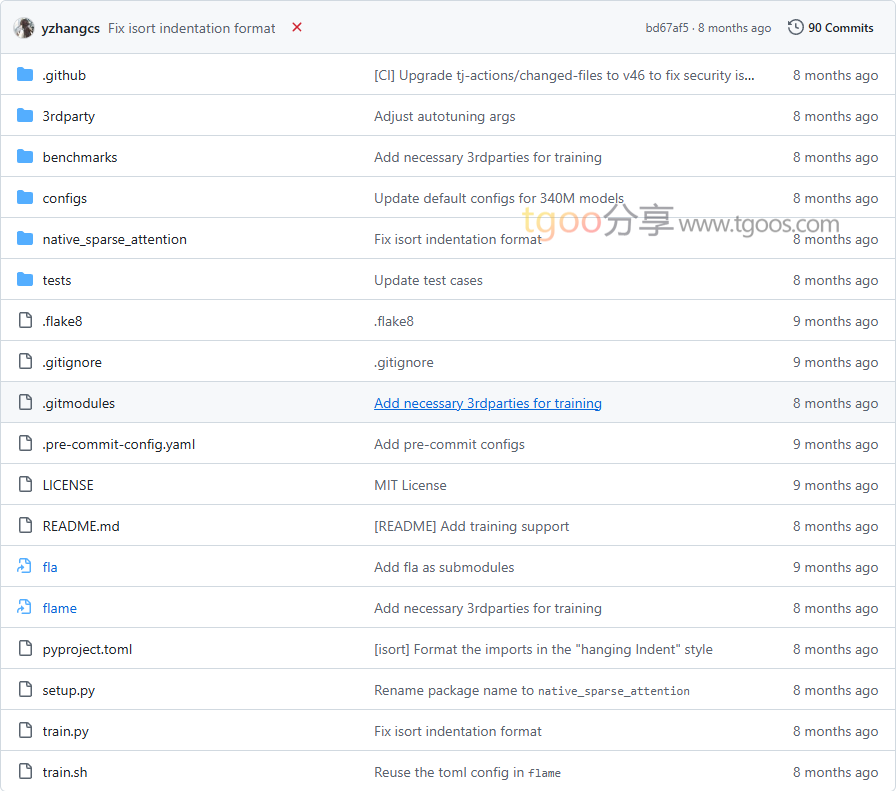Click the commits history clock icon
Screen dimensions: 896x792
795,28
